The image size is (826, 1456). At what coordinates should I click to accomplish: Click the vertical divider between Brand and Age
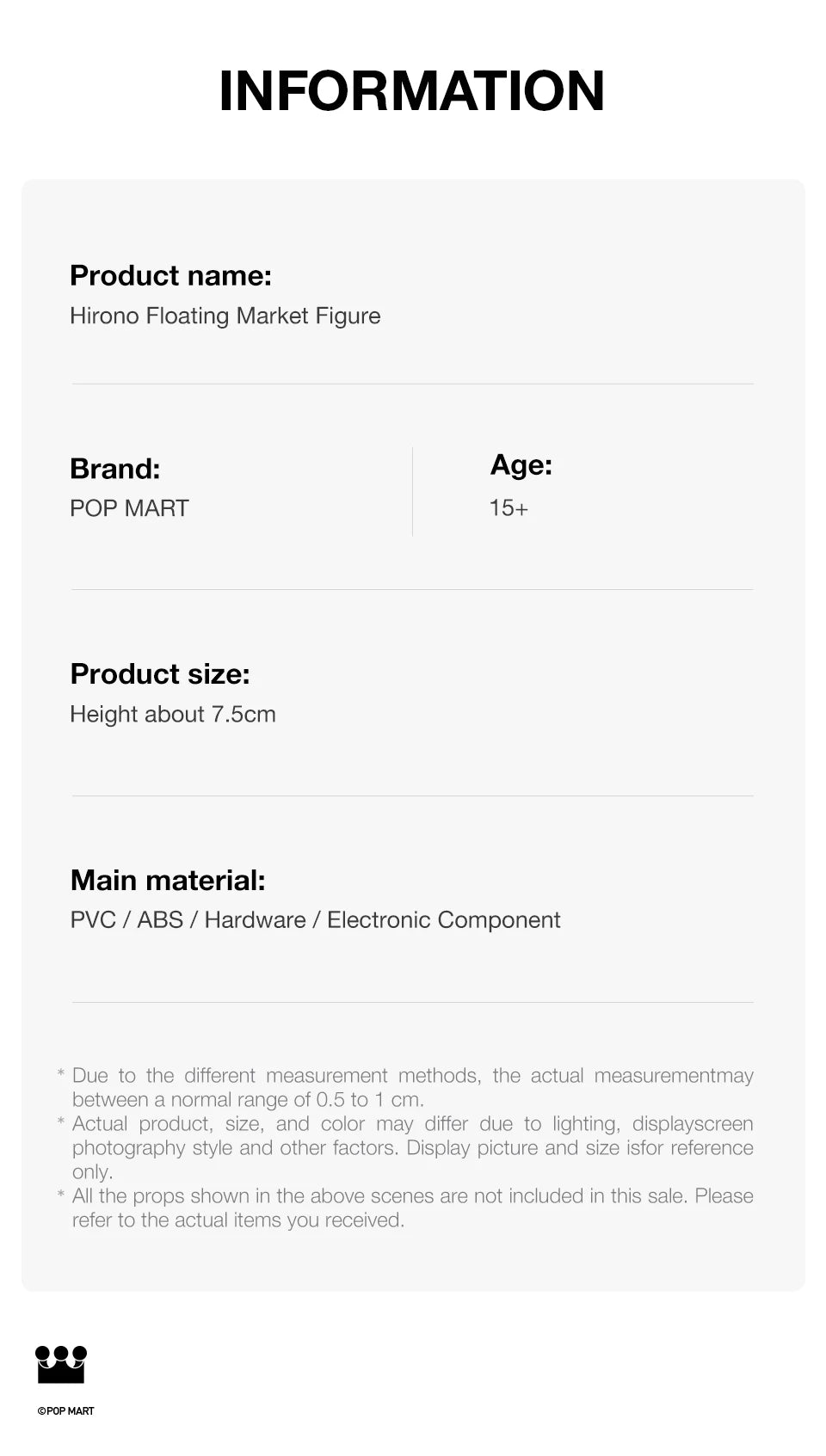click(412, 491)
